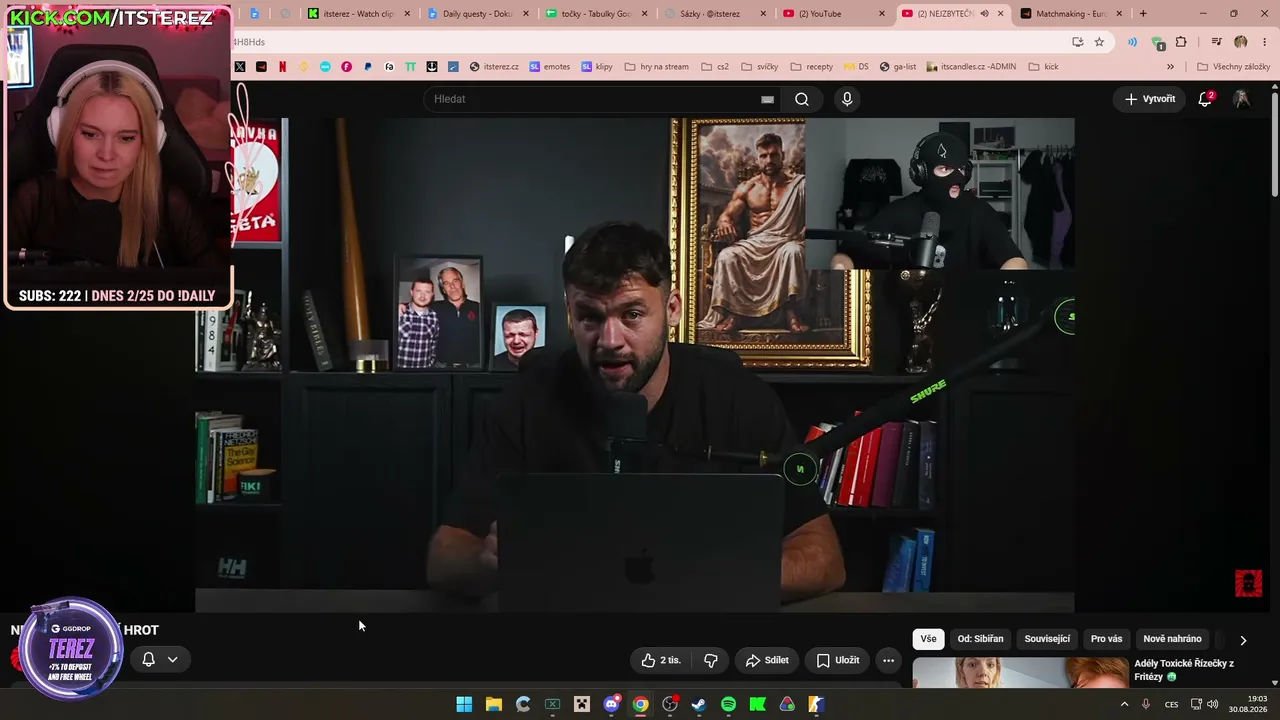Open a new browser tab
The image size is (1280, 720).
point(1143,14)
